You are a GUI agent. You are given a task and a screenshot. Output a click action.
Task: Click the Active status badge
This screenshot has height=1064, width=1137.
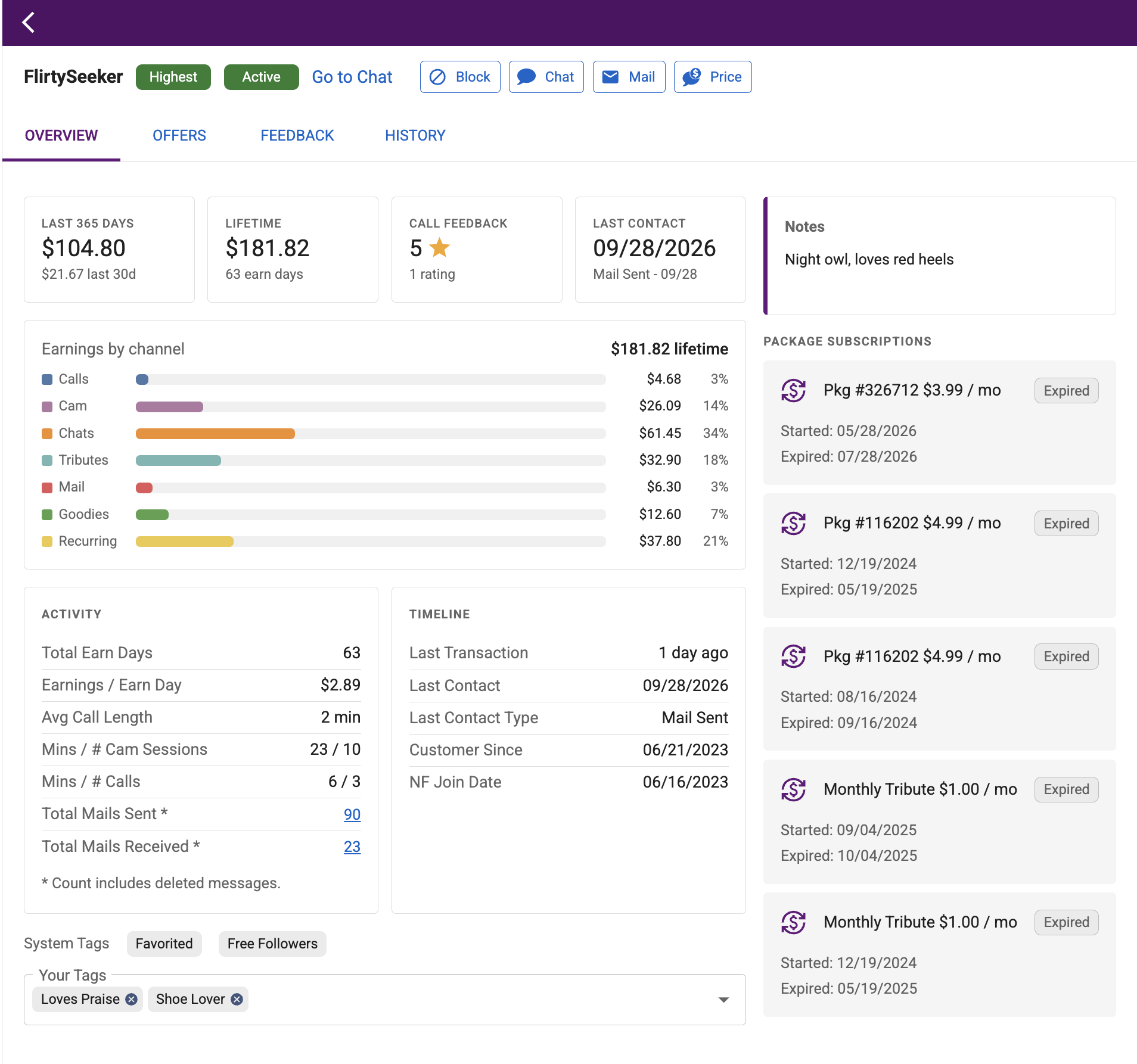(x=262, y=77)
